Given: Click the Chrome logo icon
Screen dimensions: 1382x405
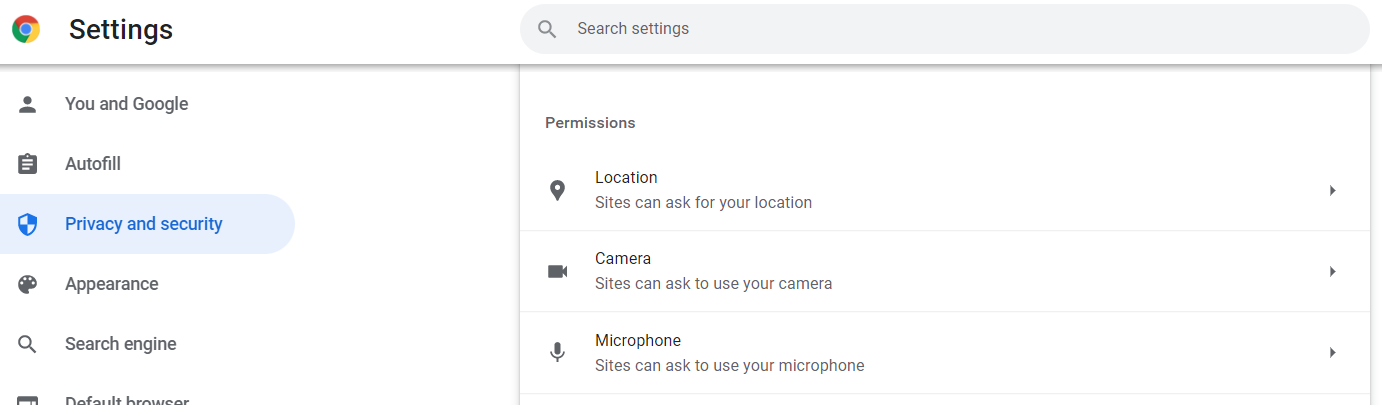Looking at the screenshot, I should 26,30.
